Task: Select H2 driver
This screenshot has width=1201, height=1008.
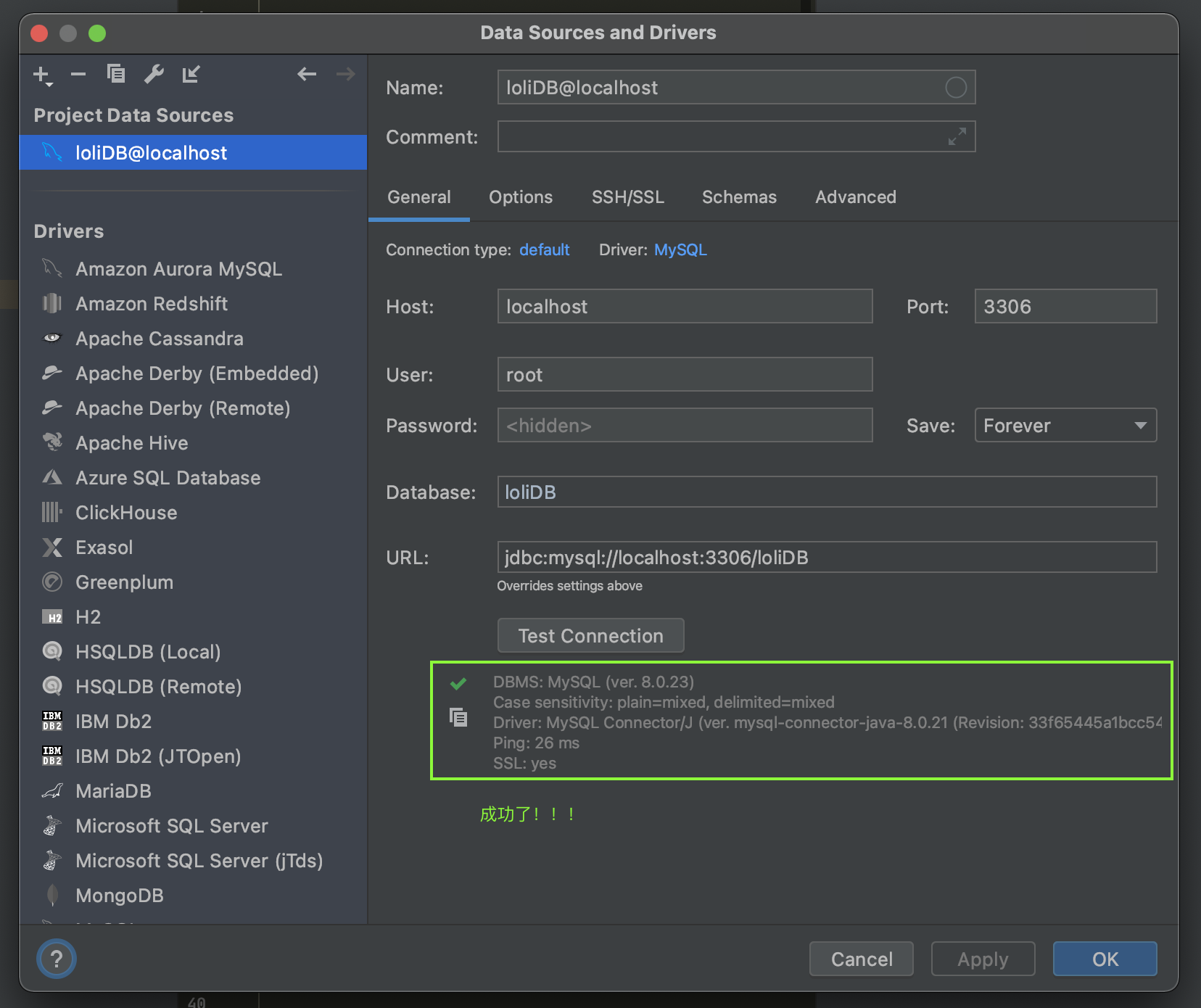Action: [193, 617]
